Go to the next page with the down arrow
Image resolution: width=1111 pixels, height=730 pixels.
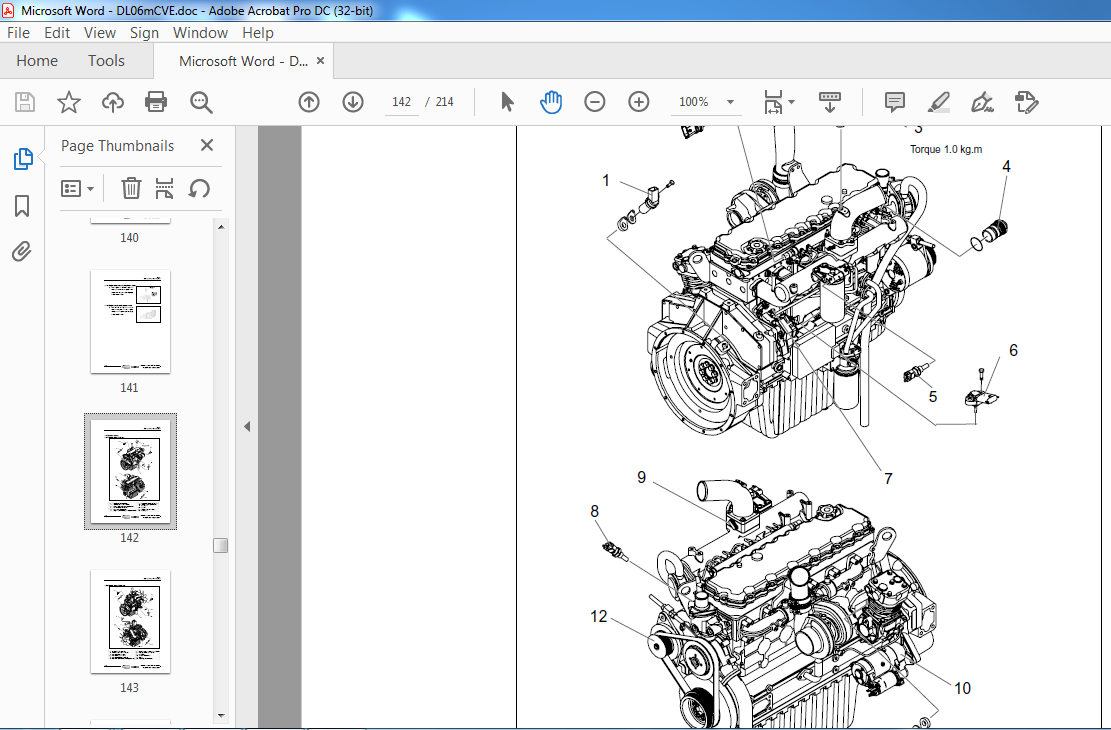point(353,102)
